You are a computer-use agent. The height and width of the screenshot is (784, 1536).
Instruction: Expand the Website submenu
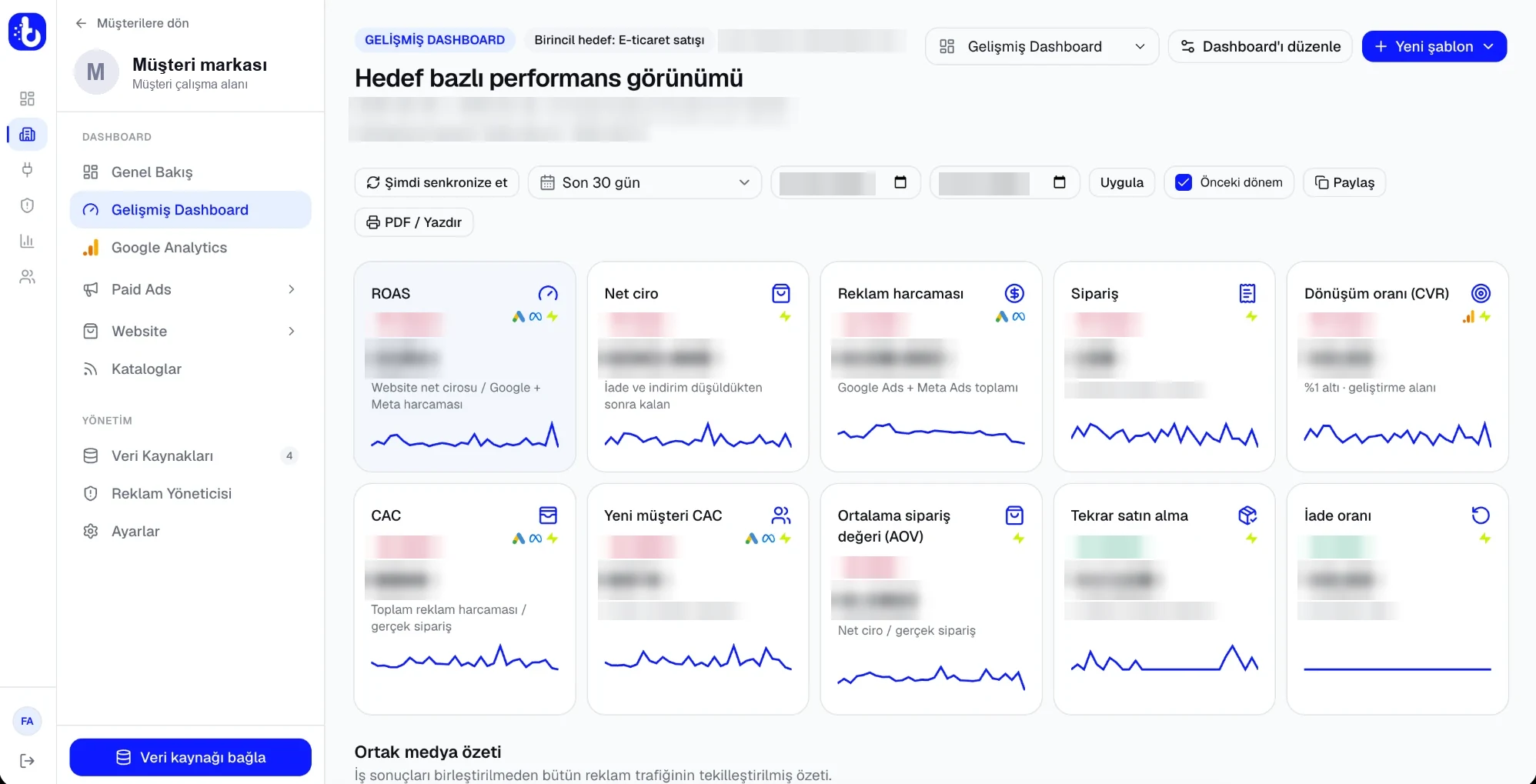click(x=191, y=332)
